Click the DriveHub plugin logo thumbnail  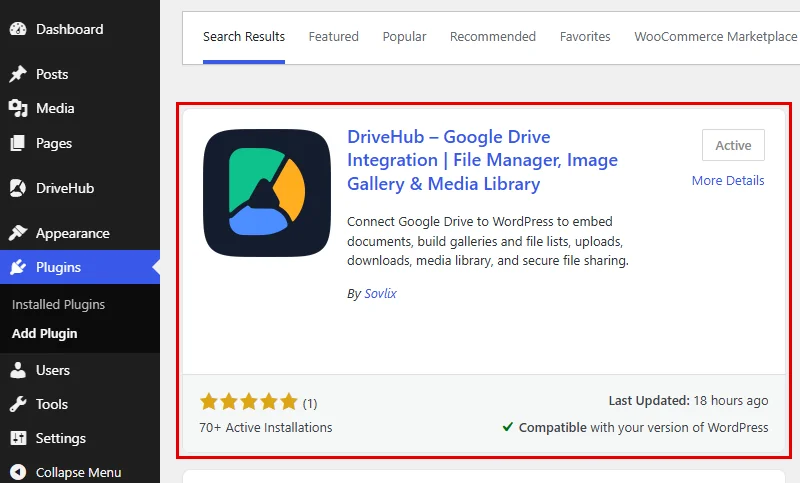(x=267, y=193)
